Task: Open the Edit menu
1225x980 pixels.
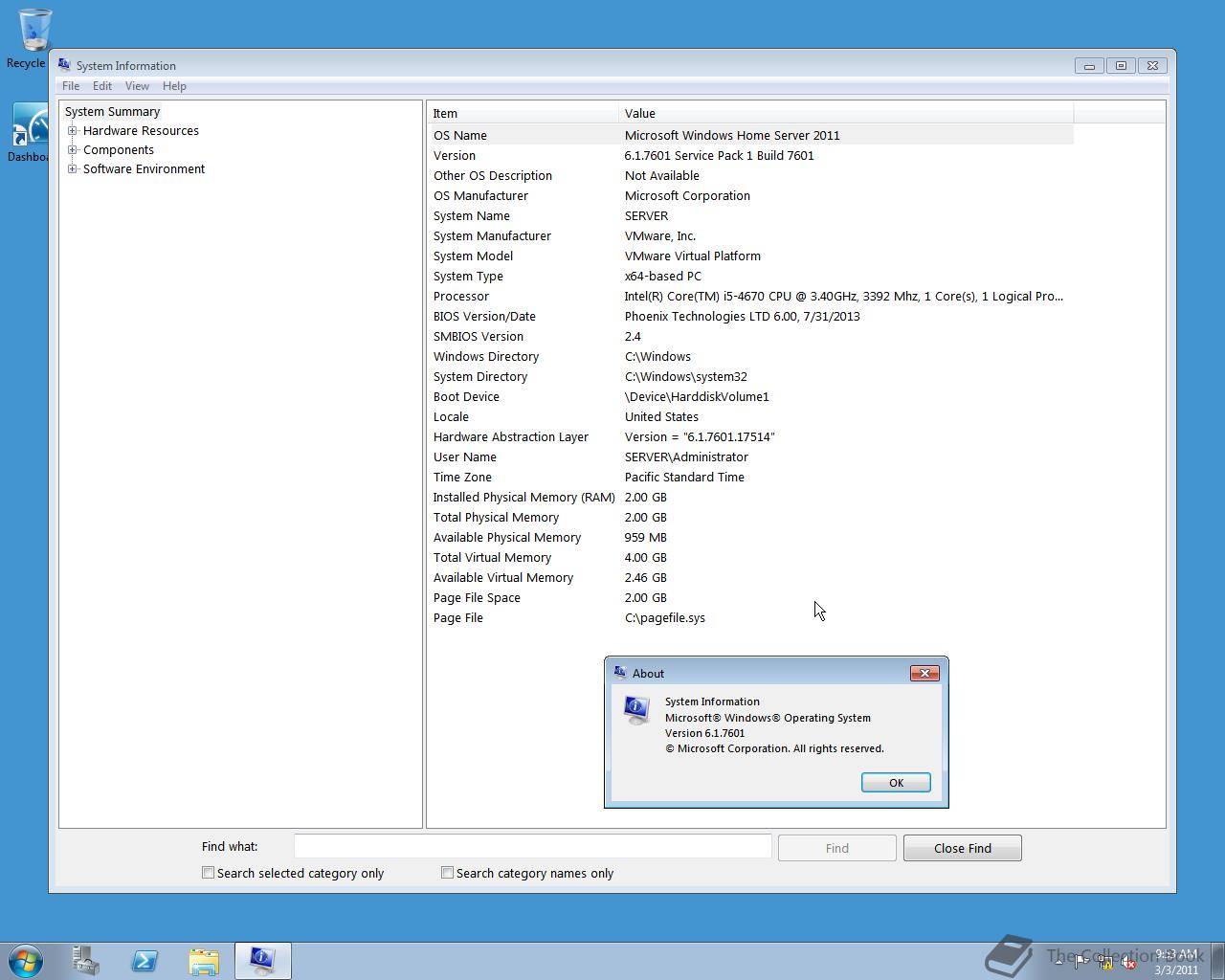Action: tap(102, 86)
